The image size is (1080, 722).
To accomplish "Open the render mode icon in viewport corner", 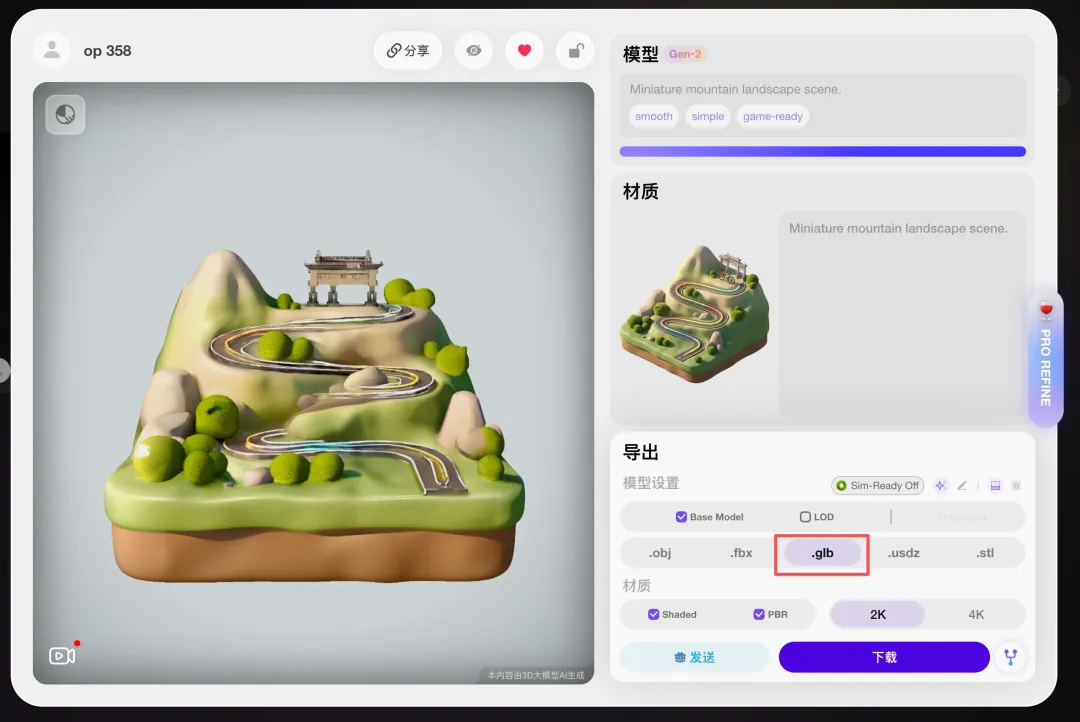I will pyautogui.click(x=65, y=115).
